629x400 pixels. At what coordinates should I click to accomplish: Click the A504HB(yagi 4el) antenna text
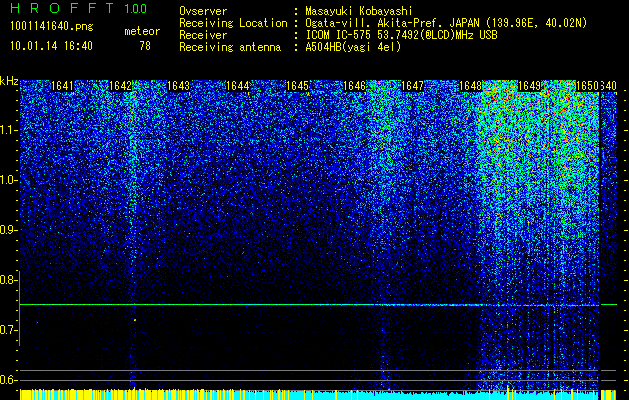(x=353, y=47)
